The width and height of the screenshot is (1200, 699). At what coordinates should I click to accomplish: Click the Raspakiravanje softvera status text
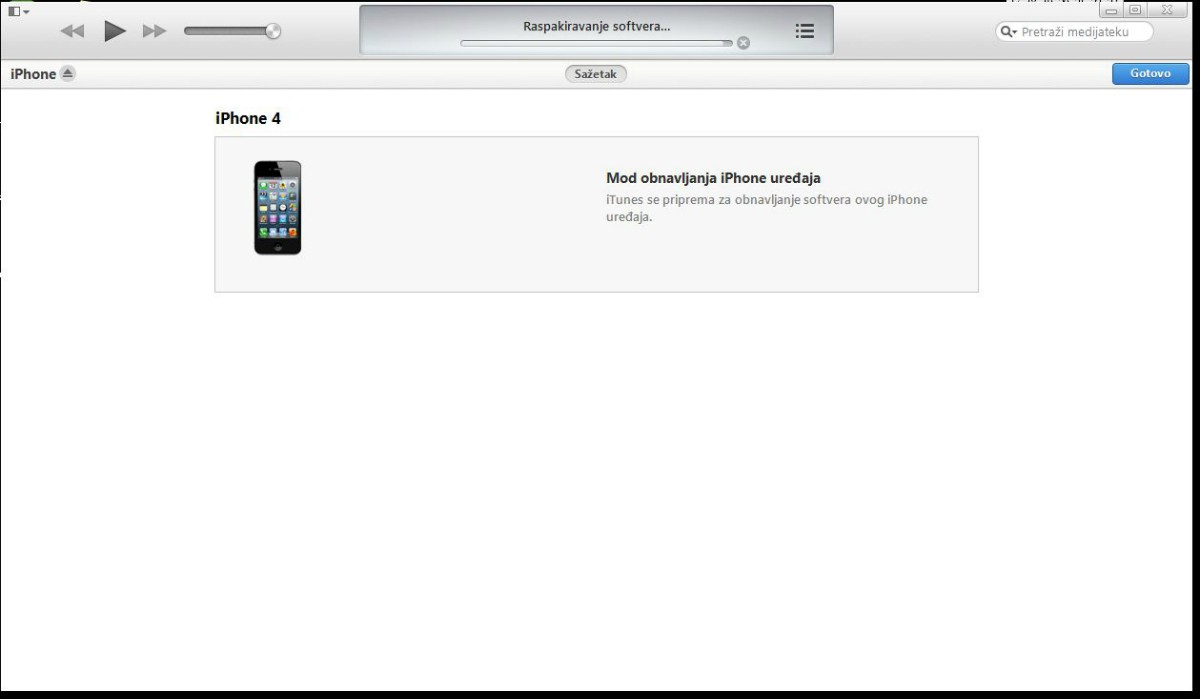(596, 26)
